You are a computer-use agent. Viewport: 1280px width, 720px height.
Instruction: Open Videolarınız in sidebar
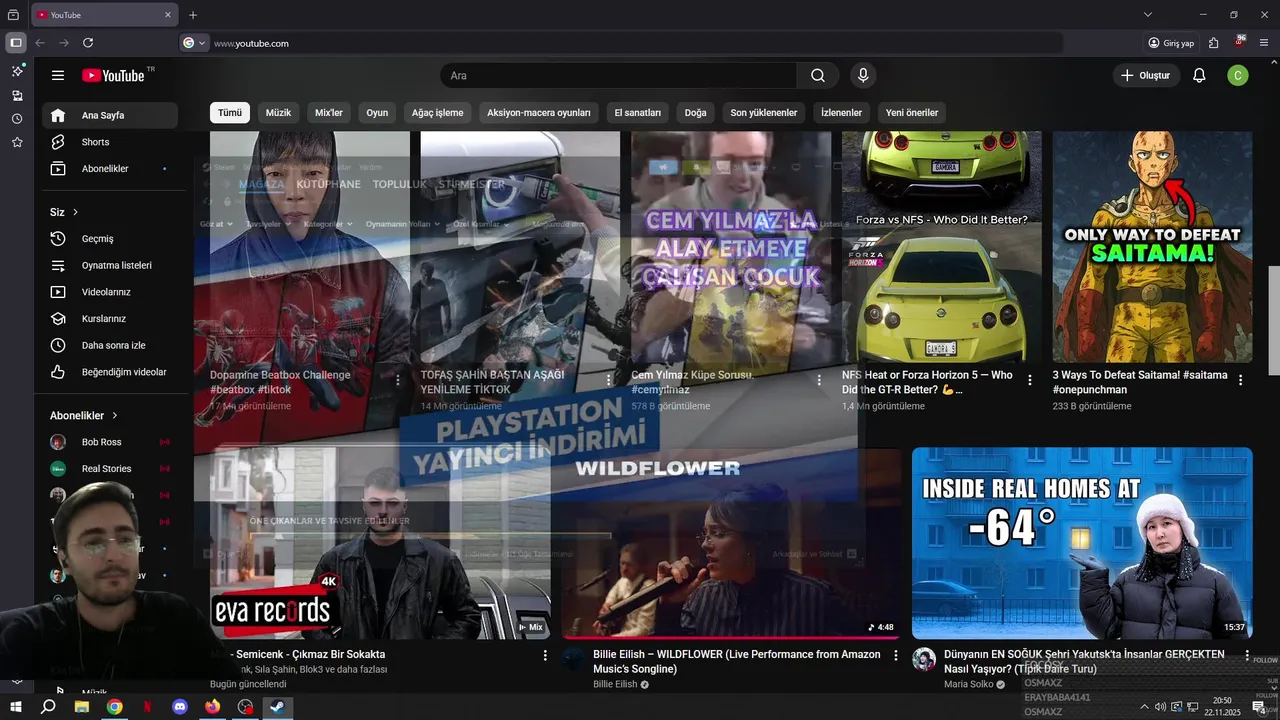pos(110,292)
